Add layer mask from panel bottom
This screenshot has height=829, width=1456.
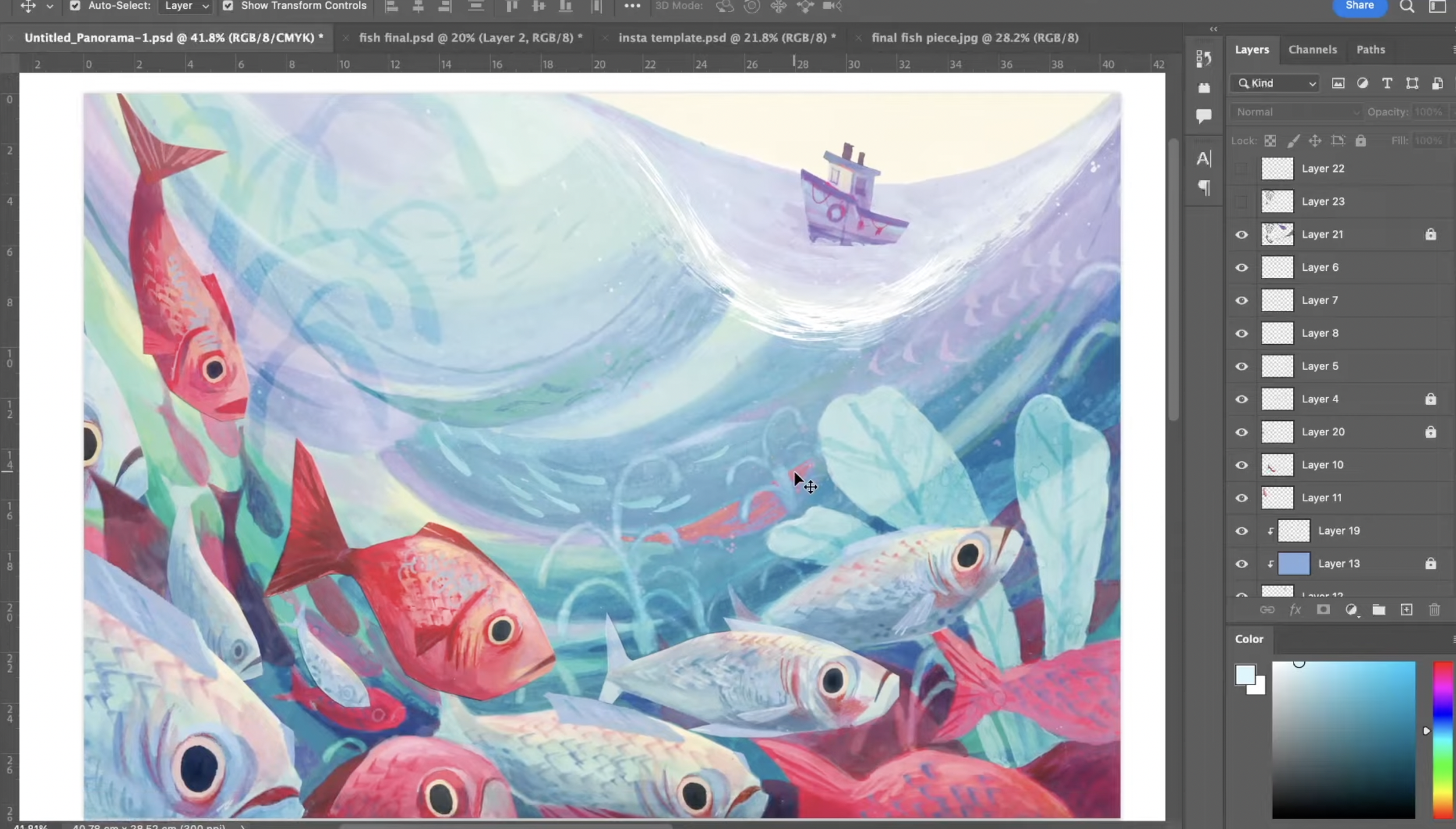click(1323, 610)
